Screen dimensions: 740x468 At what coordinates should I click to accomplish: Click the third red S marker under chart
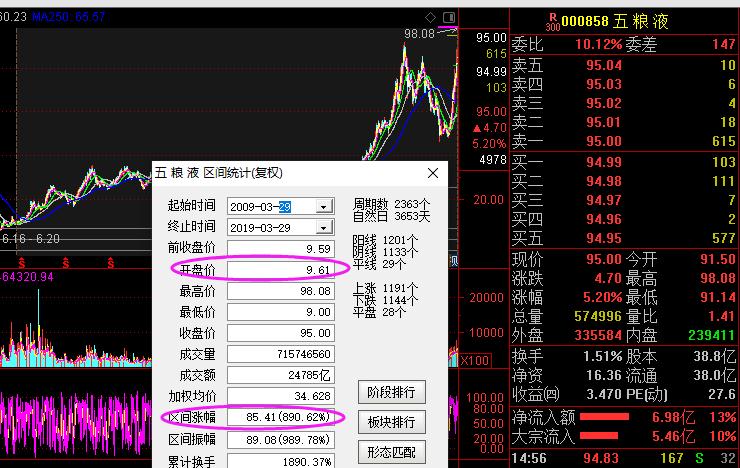[110, 263]
